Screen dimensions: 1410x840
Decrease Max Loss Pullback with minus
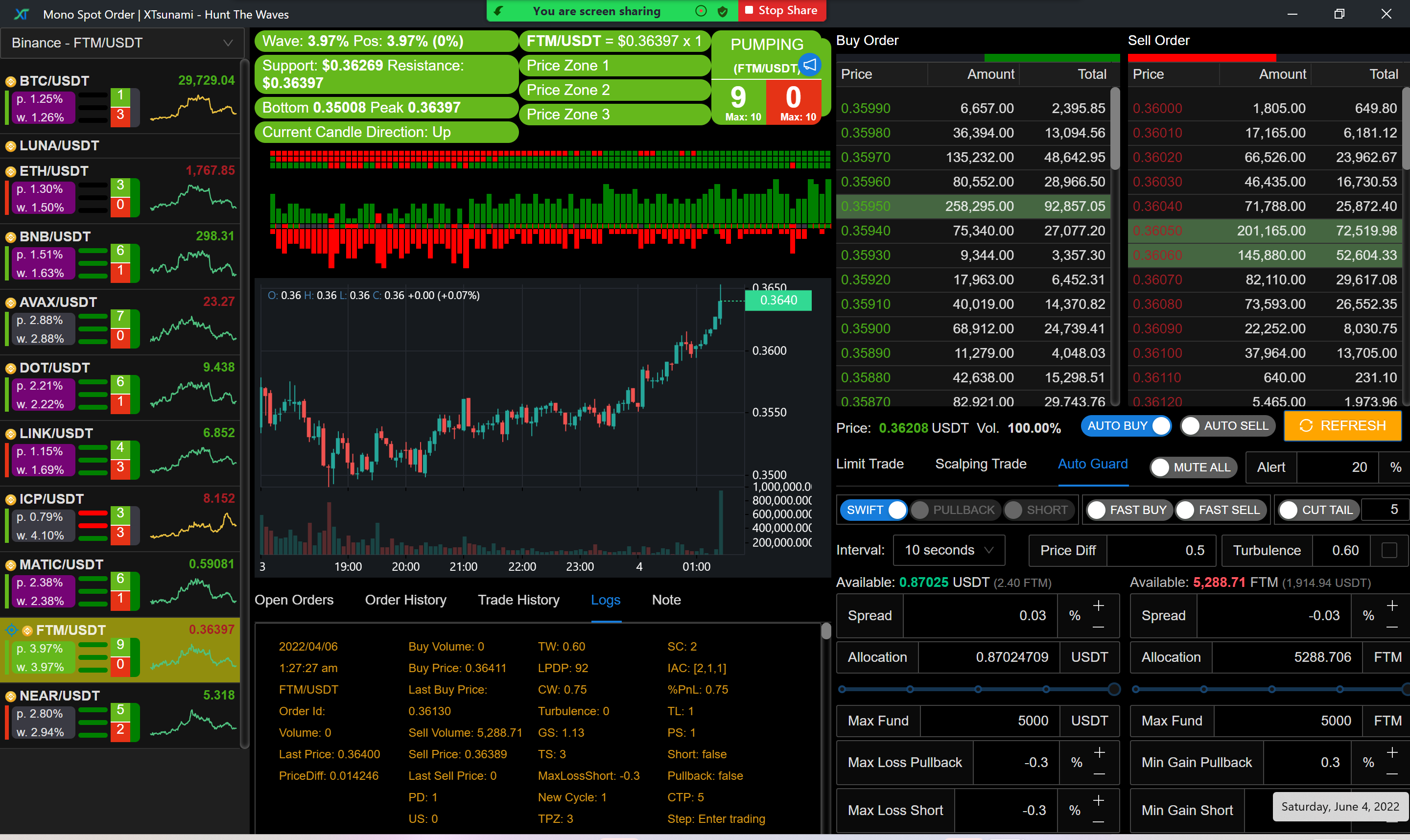[1100, 774]
